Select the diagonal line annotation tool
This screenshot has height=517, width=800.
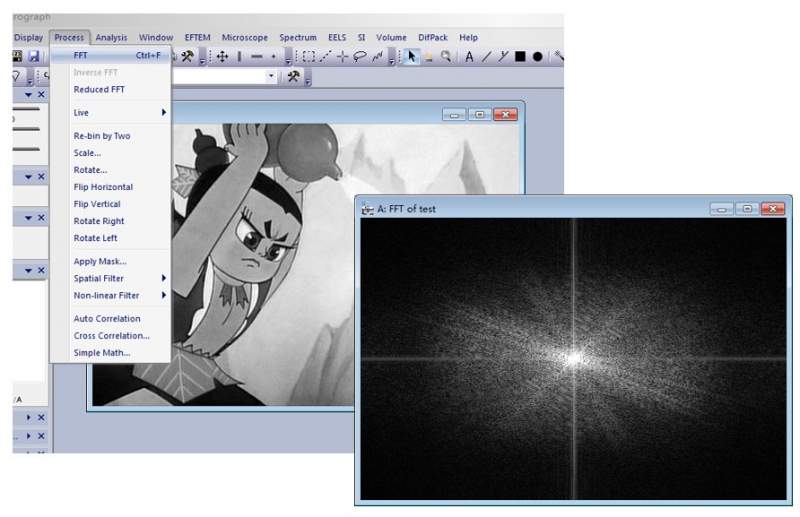click(486, 57)
